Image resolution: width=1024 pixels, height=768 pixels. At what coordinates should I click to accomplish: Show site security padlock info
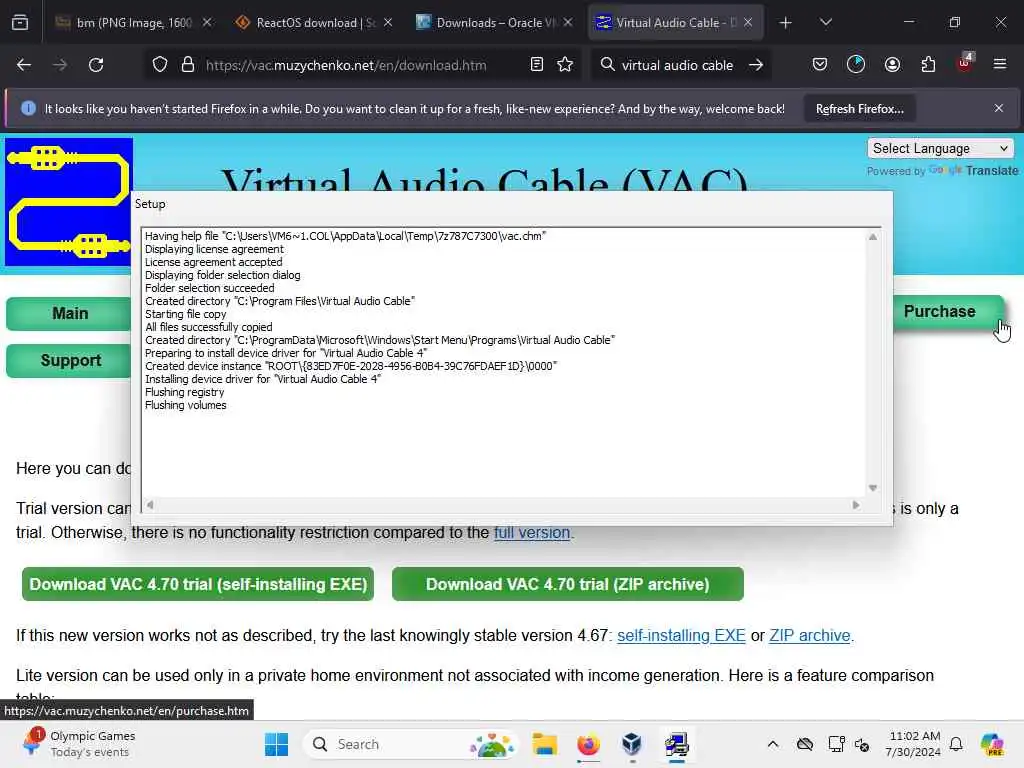pyautogui.click(x=188, y=65)
